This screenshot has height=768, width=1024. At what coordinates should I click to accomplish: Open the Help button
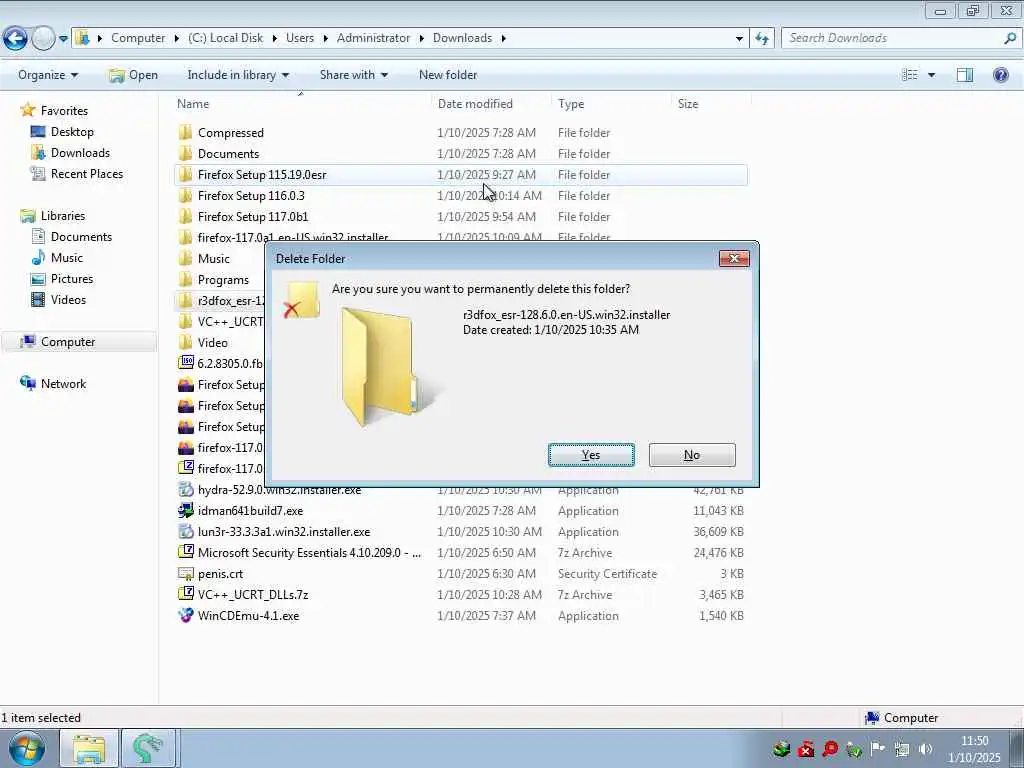1000,75
